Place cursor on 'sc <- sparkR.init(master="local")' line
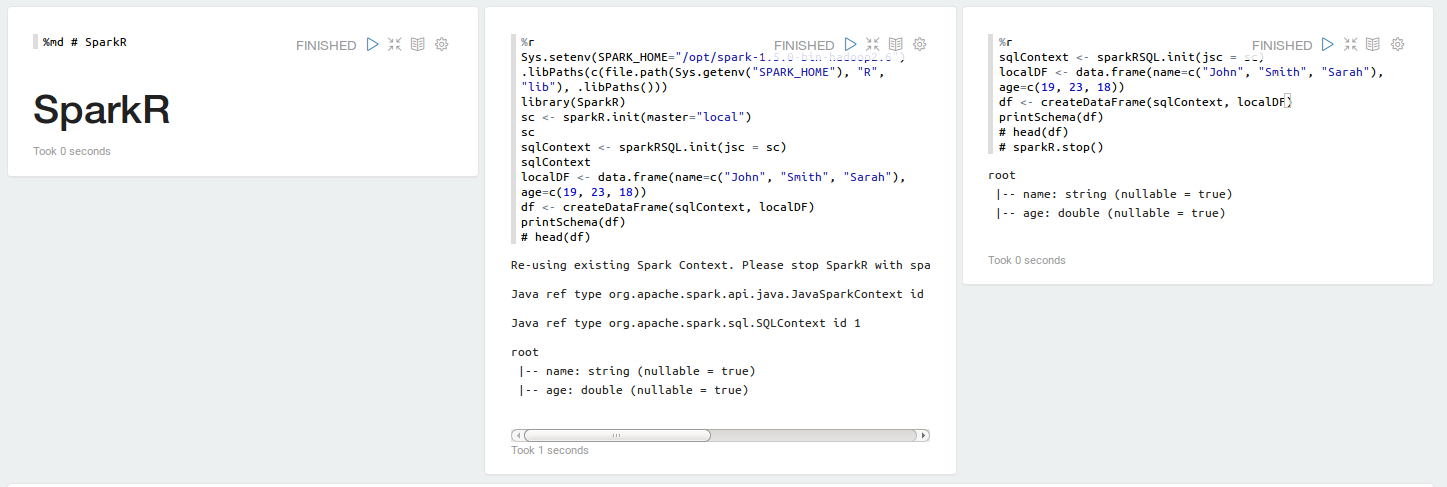 (636, 117)
